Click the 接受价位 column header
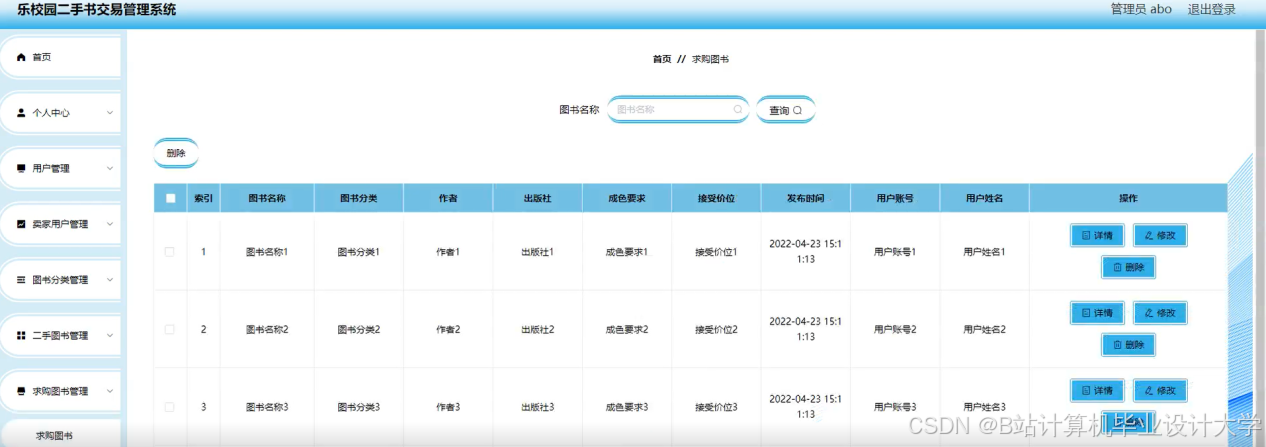Viewport: 1266px width, 447px height. click(716, 198)
